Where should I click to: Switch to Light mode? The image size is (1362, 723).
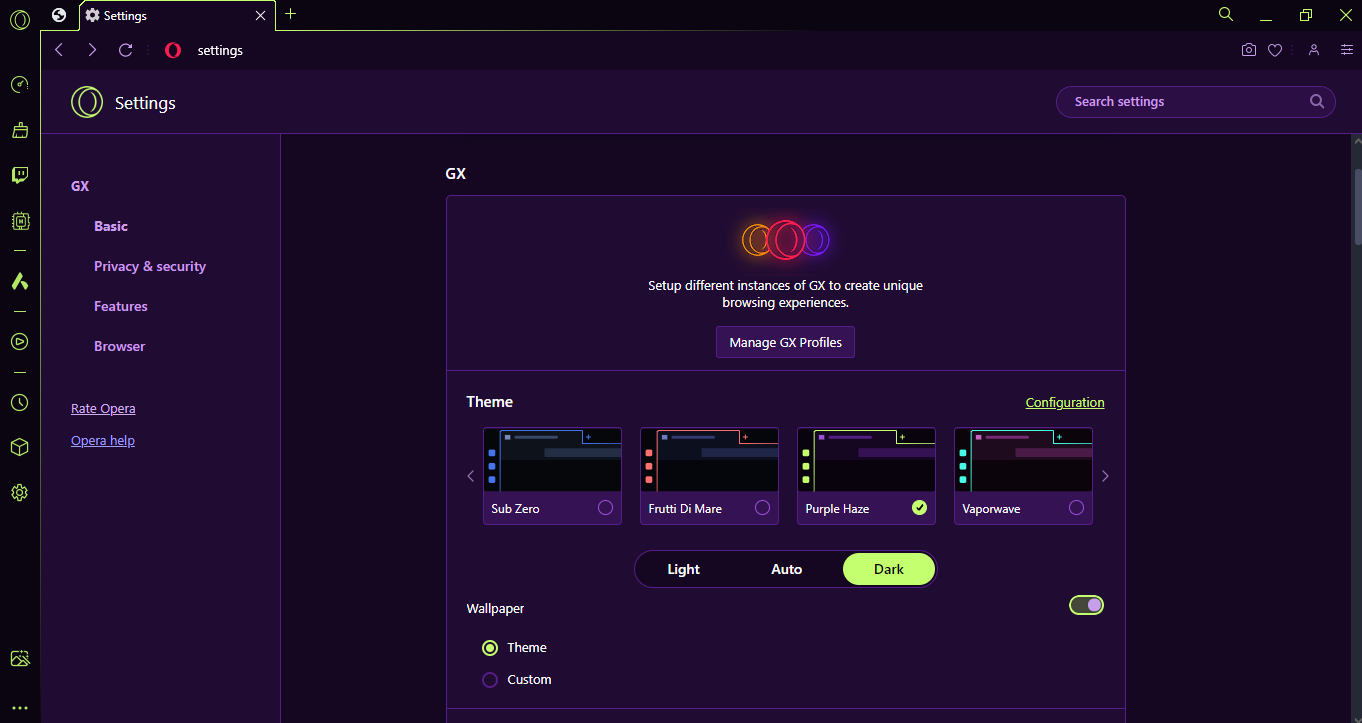tap(684, 569)
